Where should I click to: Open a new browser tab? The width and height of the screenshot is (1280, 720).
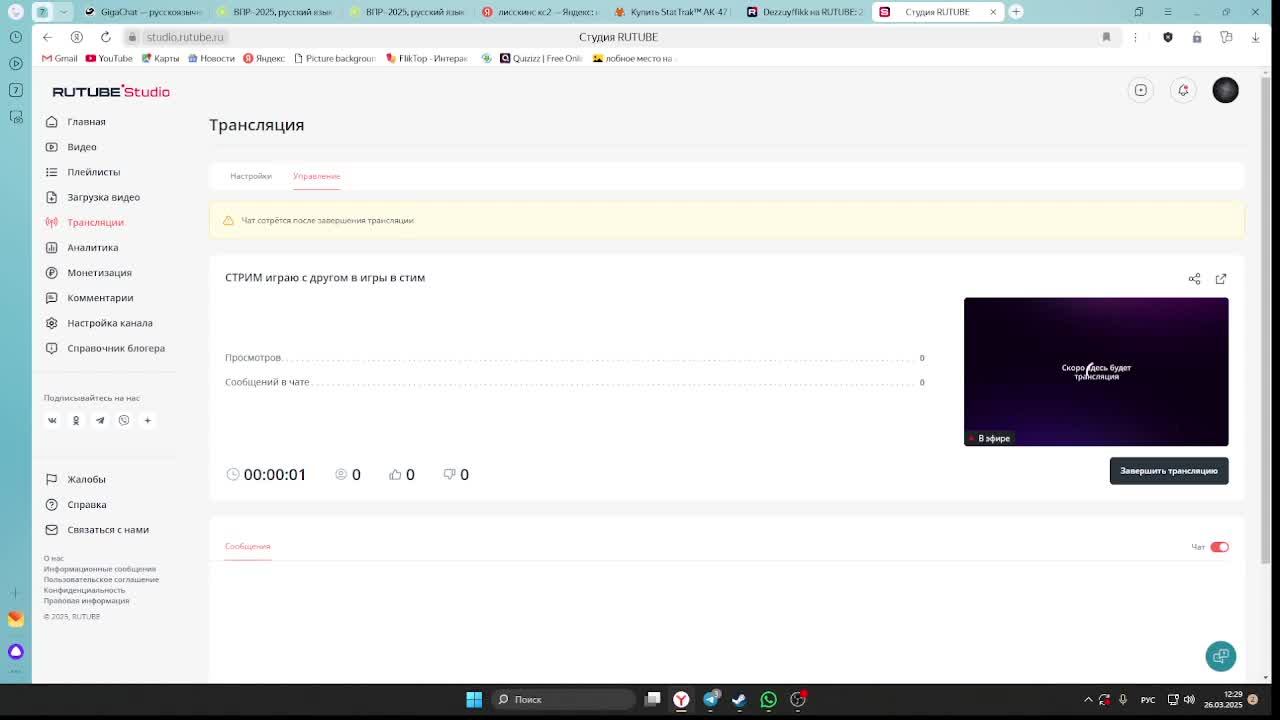pyautogui.click(x=1016, y=12)
